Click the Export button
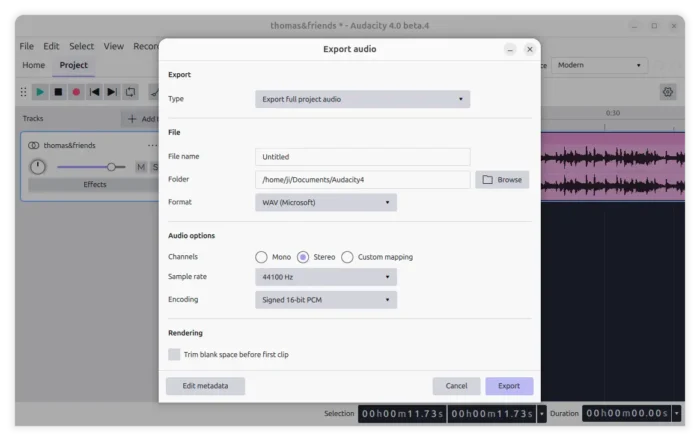This screenshot has width=700, height=441. coord(509,386)
